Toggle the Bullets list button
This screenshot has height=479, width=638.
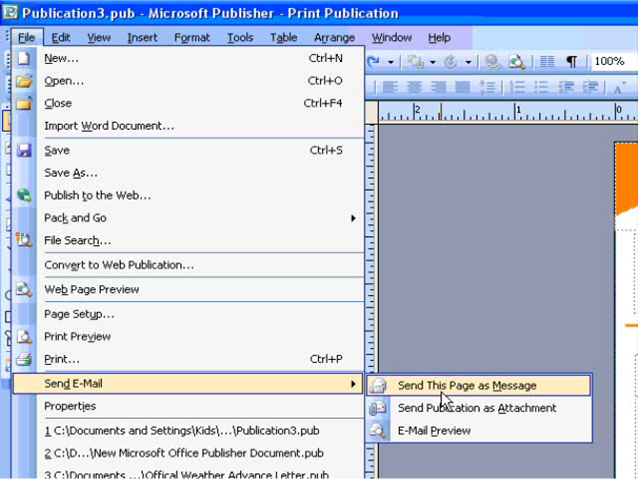tap(541, 87)
